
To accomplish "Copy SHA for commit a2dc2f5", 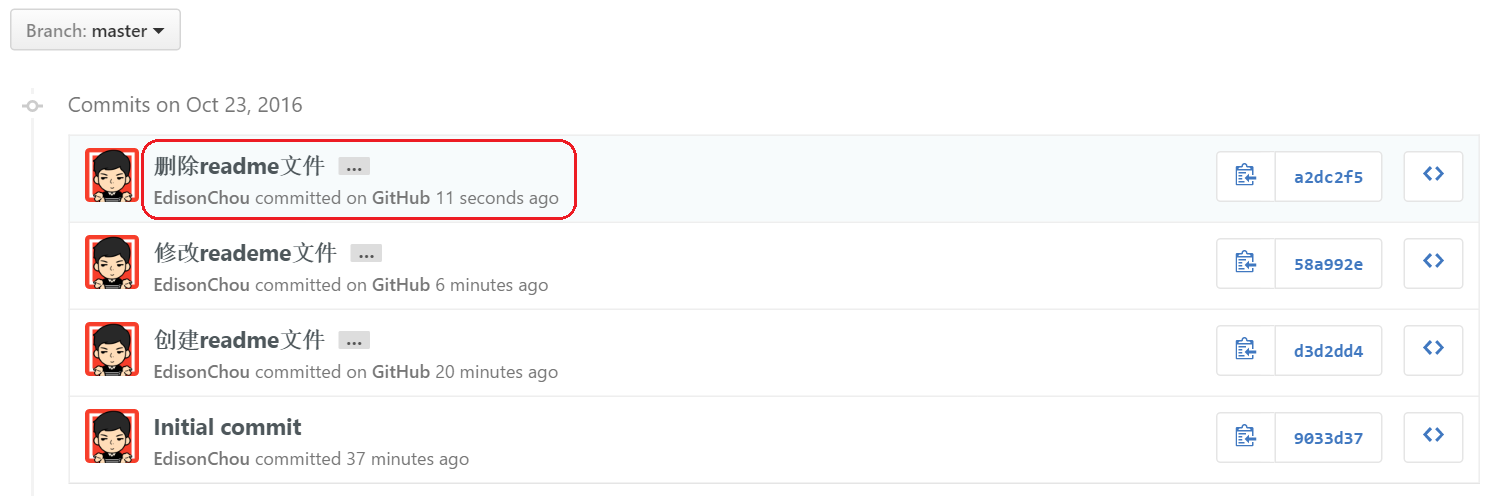I will click(1246, 176).
